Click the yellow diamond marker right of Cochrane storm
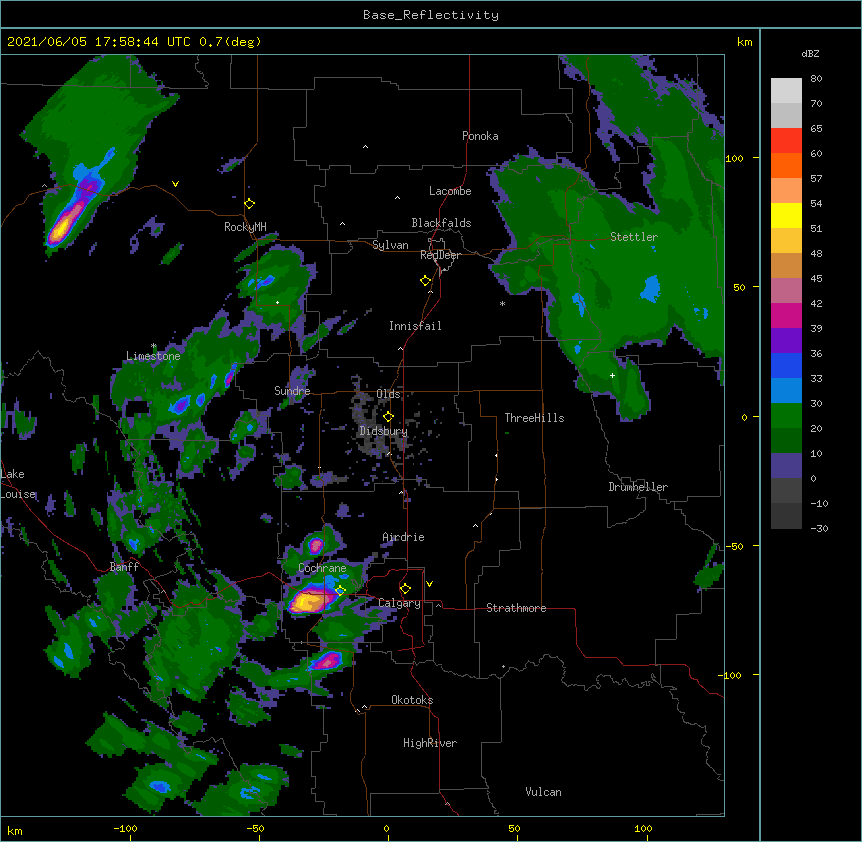This screenshot has height=842, width=862. tap(340, 590)
